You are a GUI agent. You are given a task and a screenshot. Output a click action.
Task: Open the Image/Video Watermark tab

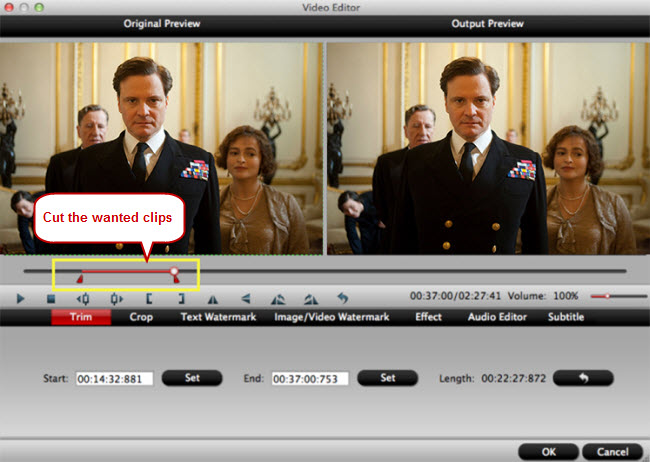click(331, 317)
